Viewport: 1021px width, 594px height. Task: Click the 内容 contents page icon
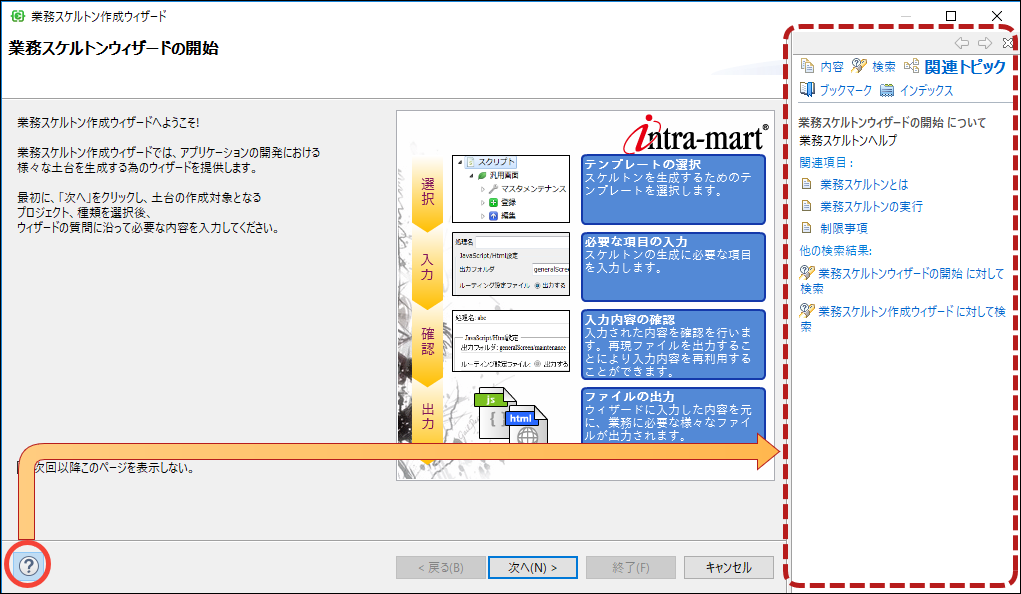tap(807, 66)
